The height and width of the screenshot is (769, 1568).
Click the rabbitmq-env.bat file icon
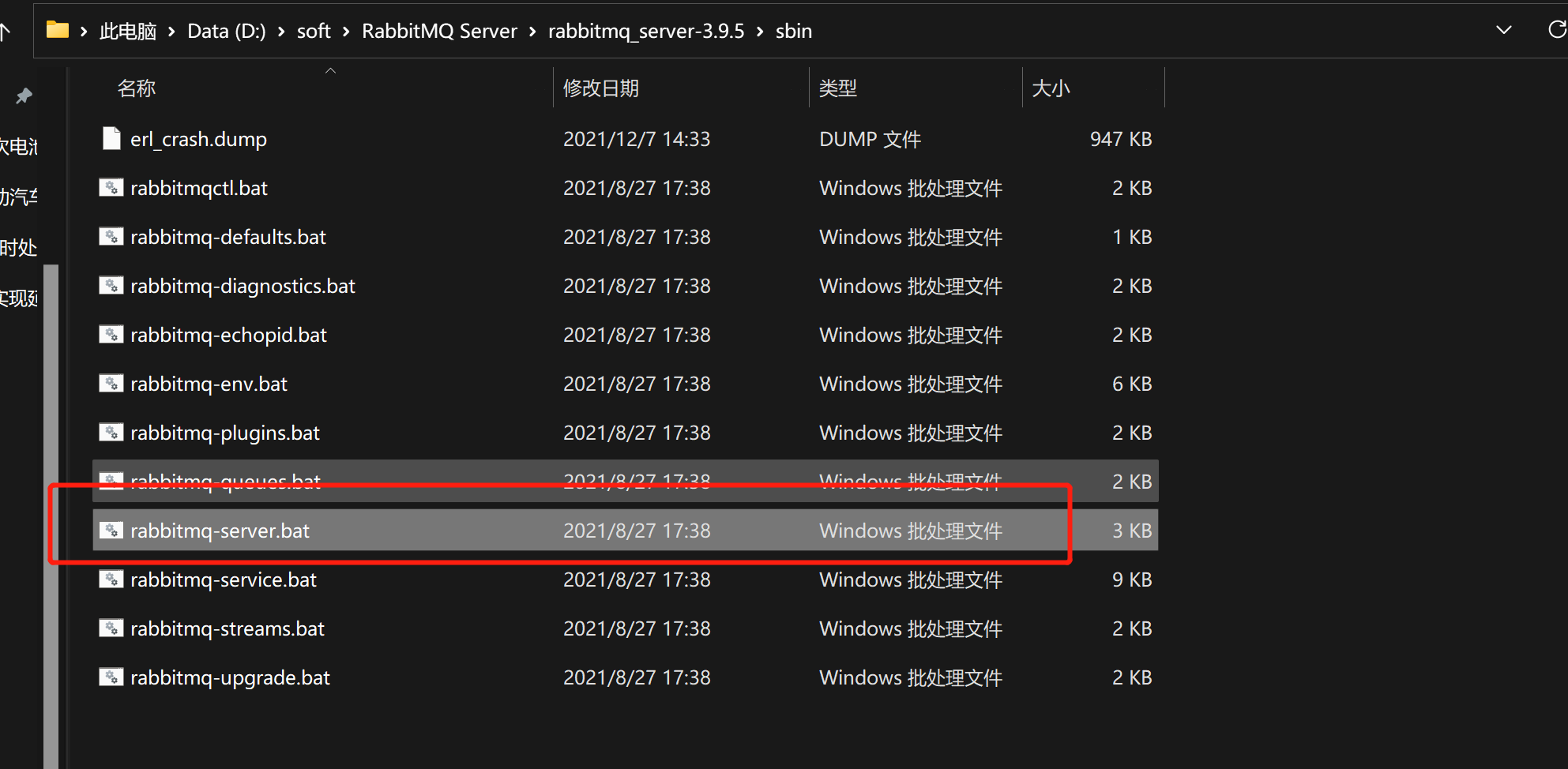point(111,384)
